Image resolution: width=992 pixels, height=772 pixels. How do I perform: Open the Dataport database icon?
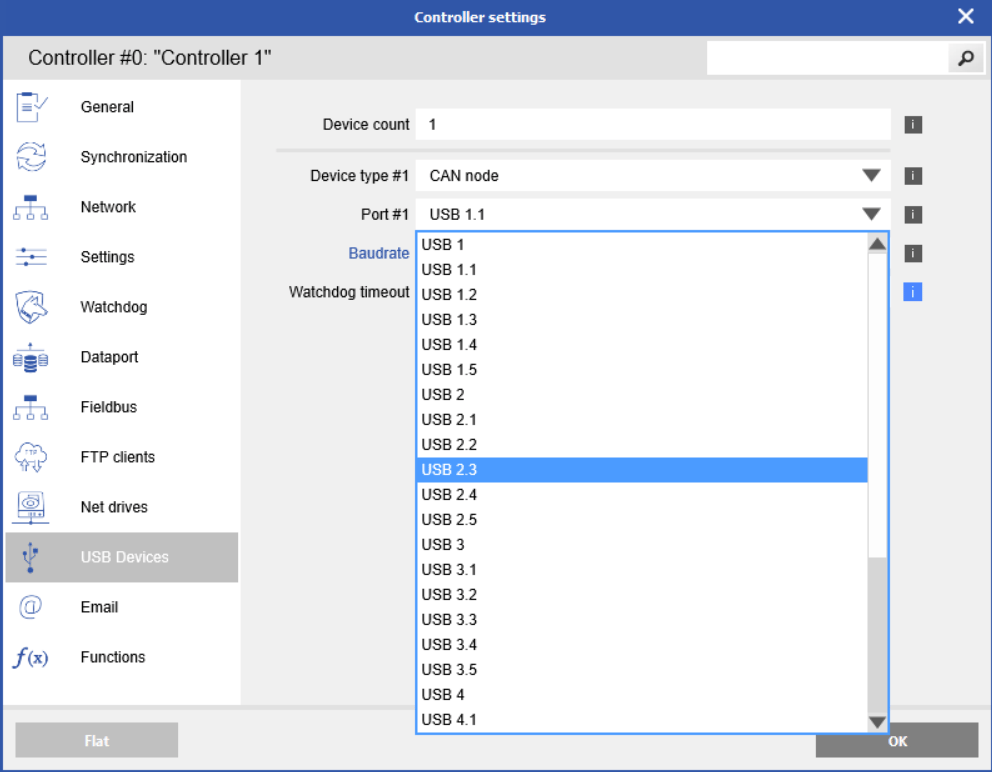tap(31, 357)
